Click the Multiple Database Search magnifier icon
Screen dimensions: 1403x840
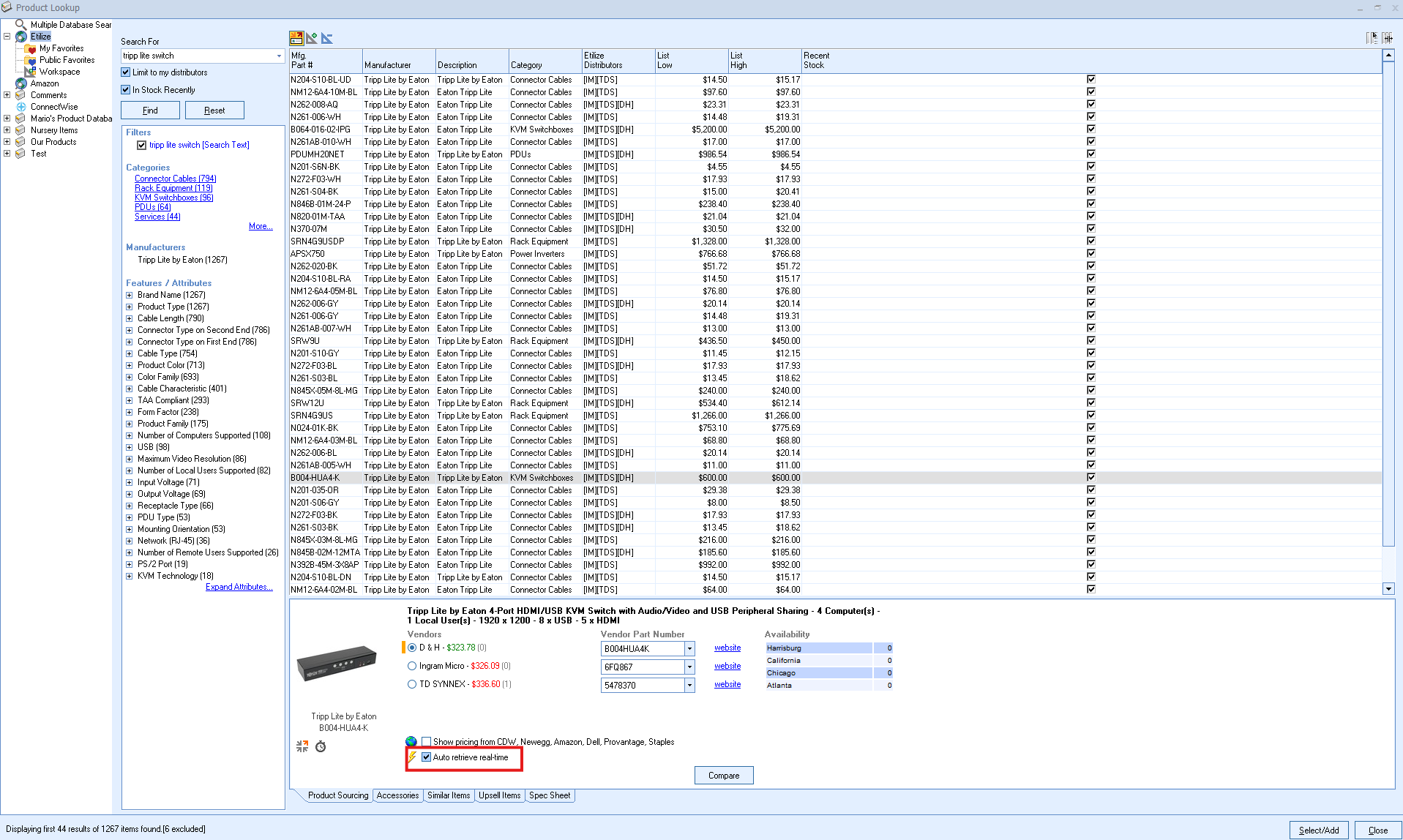pyautogui.click(x=20, y=25)
